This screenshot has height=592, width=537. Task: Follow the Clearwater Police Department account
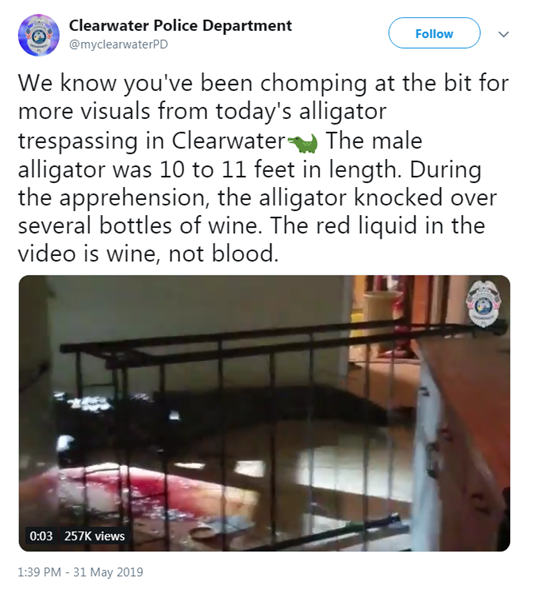point(434,33)
